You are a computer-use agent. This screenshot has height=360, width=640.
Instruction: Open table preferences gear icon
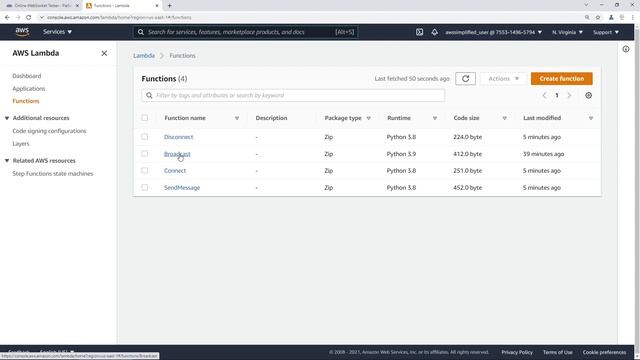click(588, 95)
